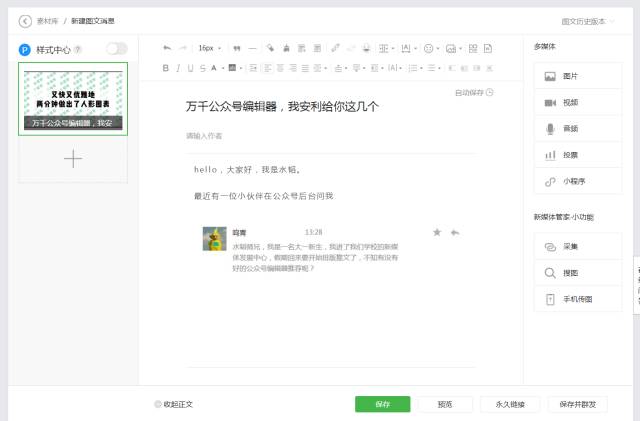This screenshot has width=640, height=421.
Task: Click the 自动保存 clock icon
Action: (489, 92)
